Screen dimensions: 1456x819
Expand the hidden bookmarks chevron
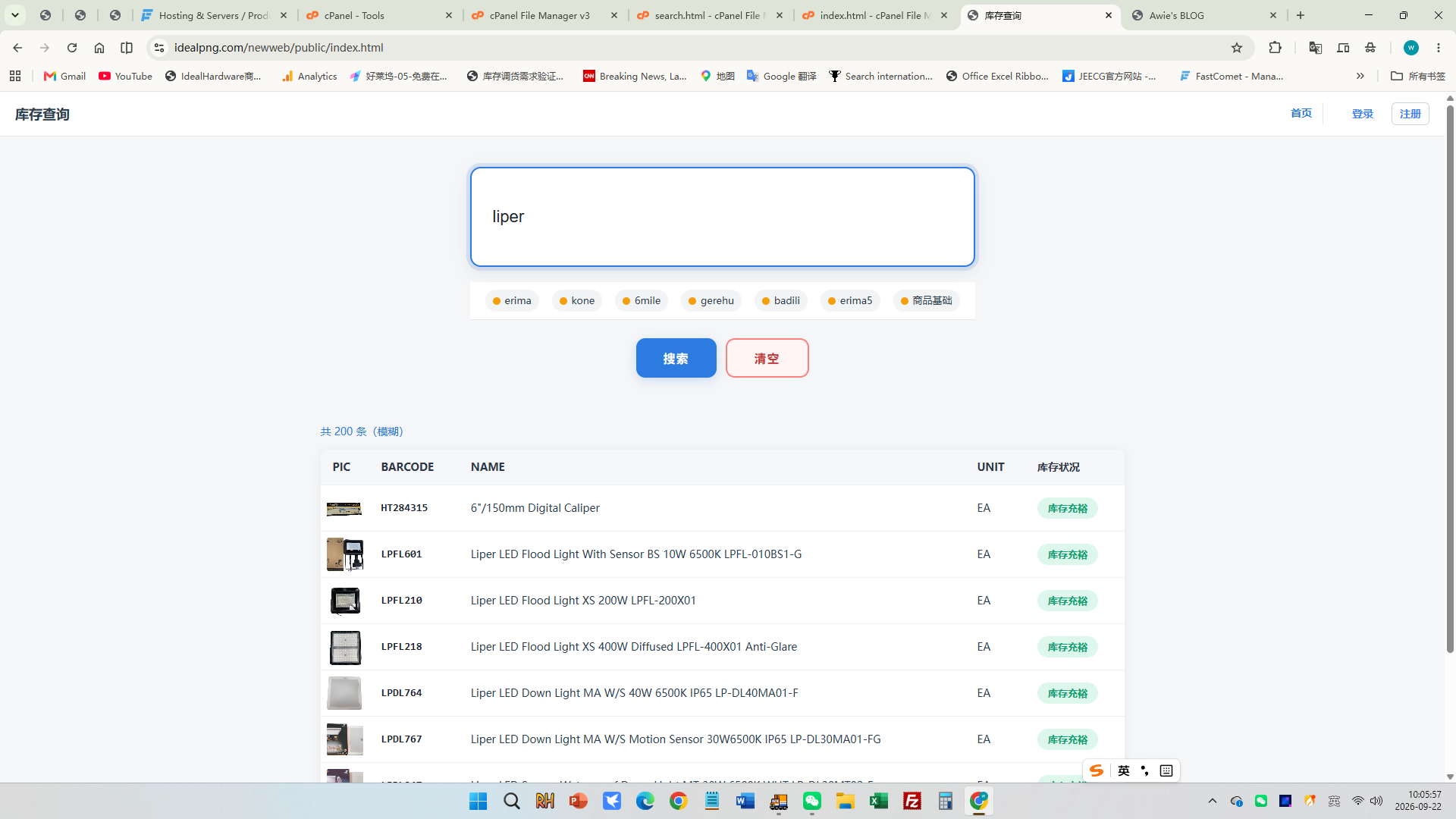pyautogui.click(x=1360, y=76)
